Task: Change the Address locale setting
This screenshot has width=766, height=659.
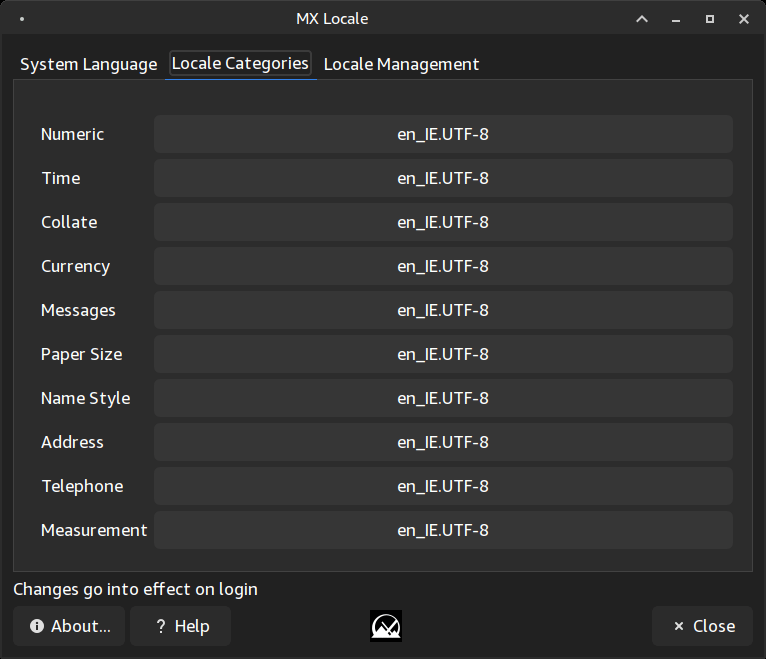Action: pyautogui.click(x=443, y=442)
